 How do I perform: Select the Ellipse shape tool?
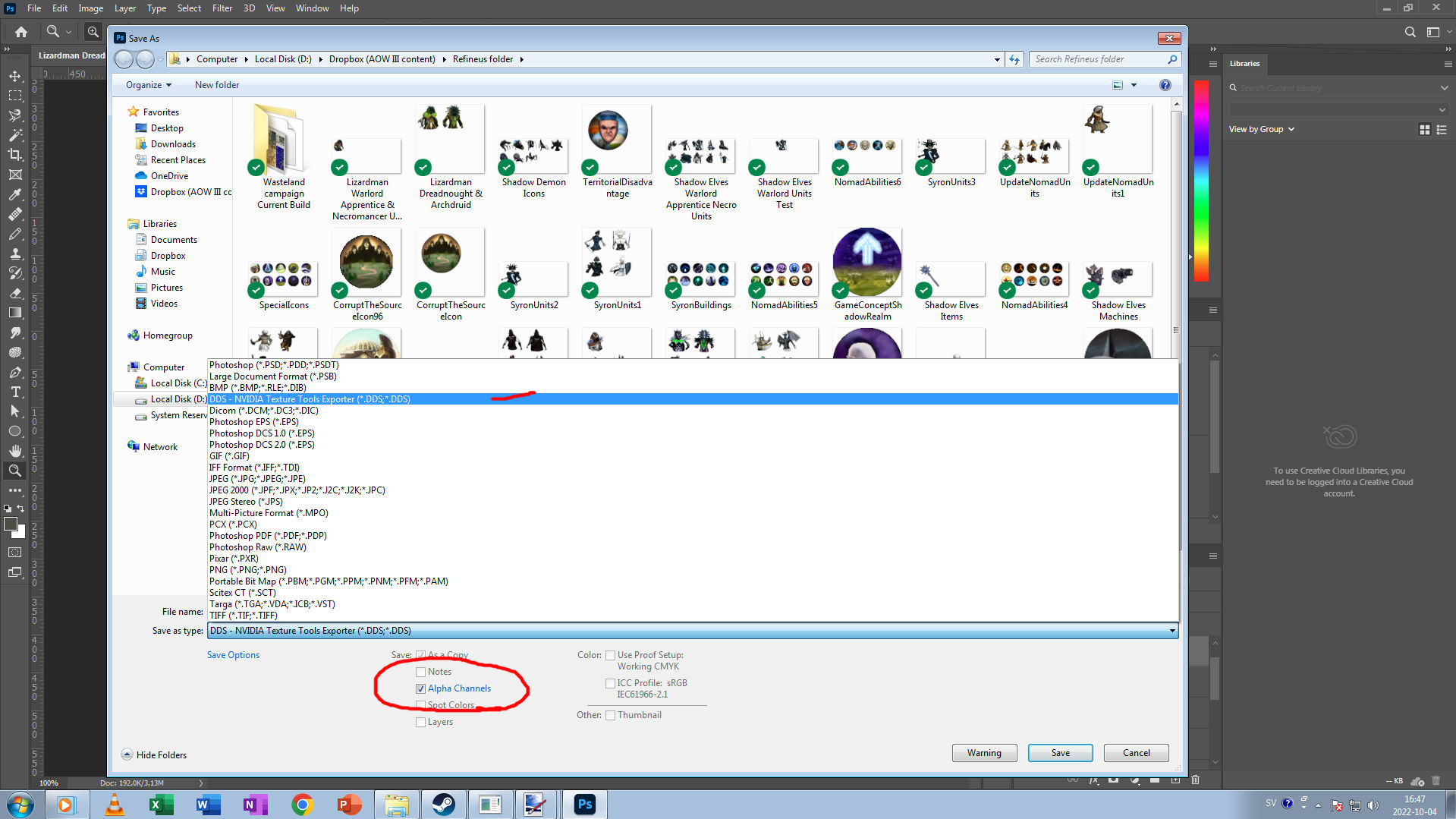click(15, 431)
